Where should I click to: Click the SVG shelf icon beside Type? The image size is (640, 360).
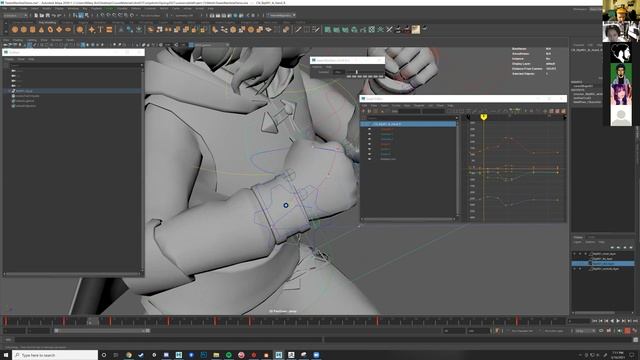tap(109, 29)
